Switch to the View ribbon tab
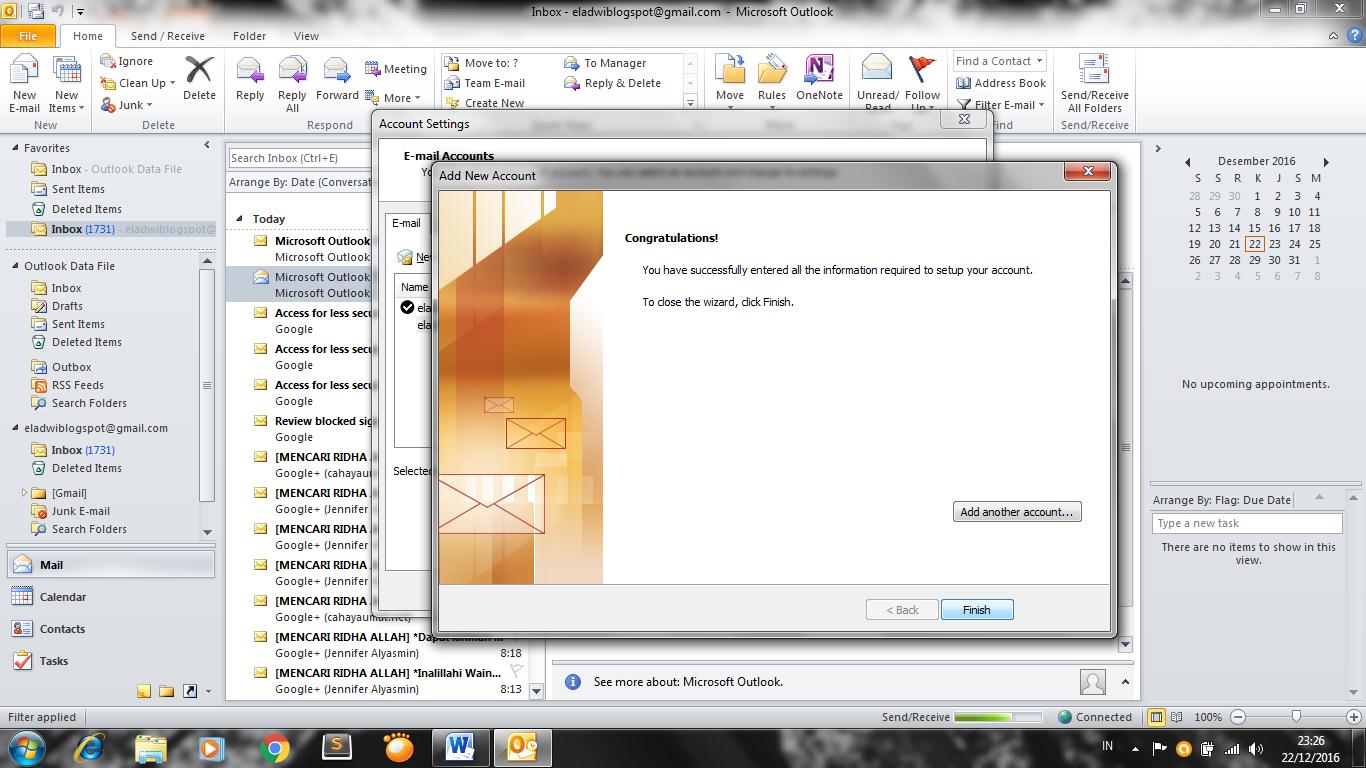 click(x=306, y=36)
